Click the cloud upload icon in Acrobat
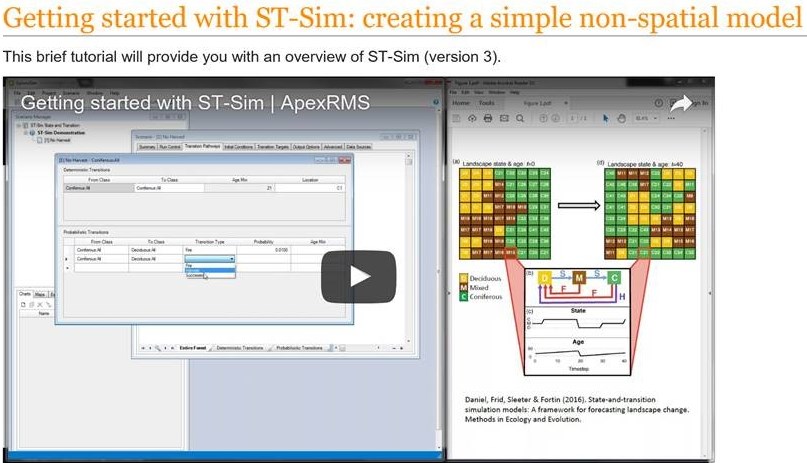Screen dimensions: 807x463 472,118
